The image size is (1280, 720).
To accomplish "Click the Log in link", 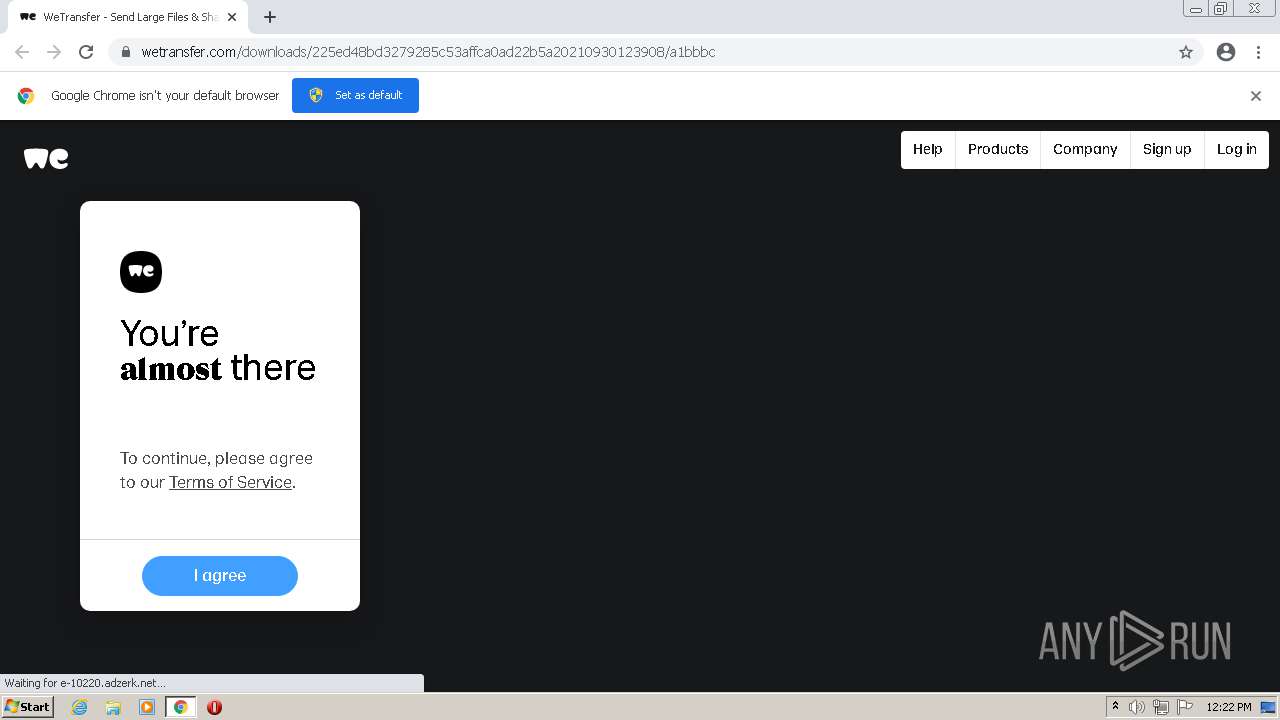I will pyautogui.click(x=1237, y=149).
